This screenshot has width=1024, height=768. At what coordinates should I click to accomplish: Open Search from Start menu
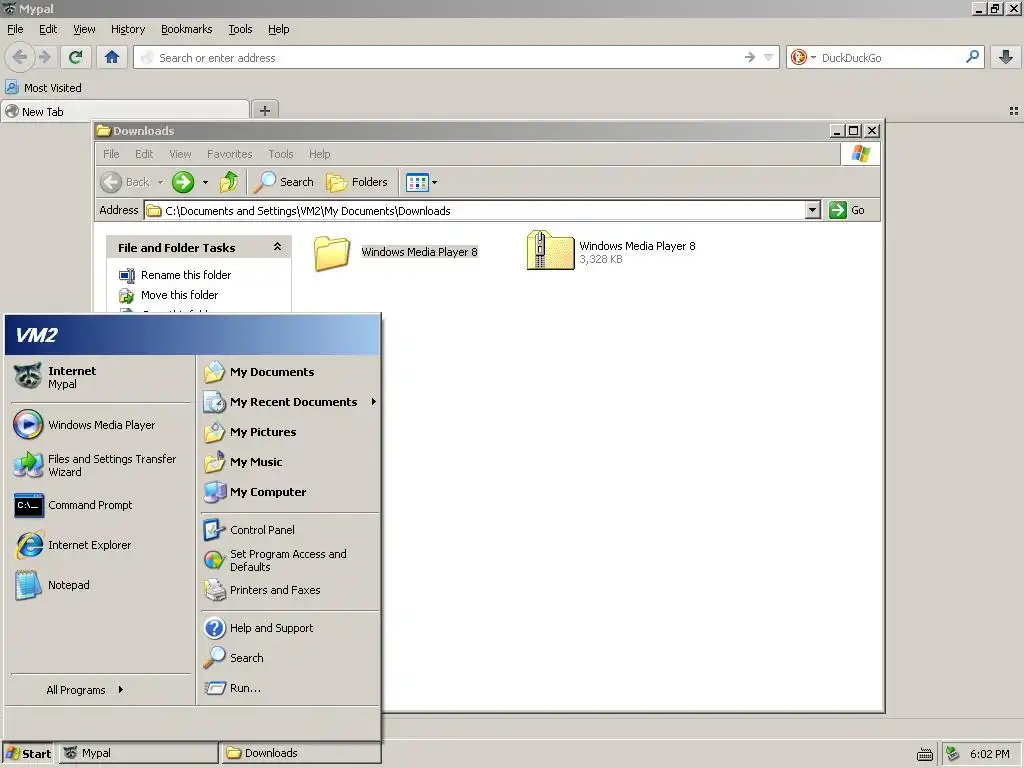[x=289, y=658]
